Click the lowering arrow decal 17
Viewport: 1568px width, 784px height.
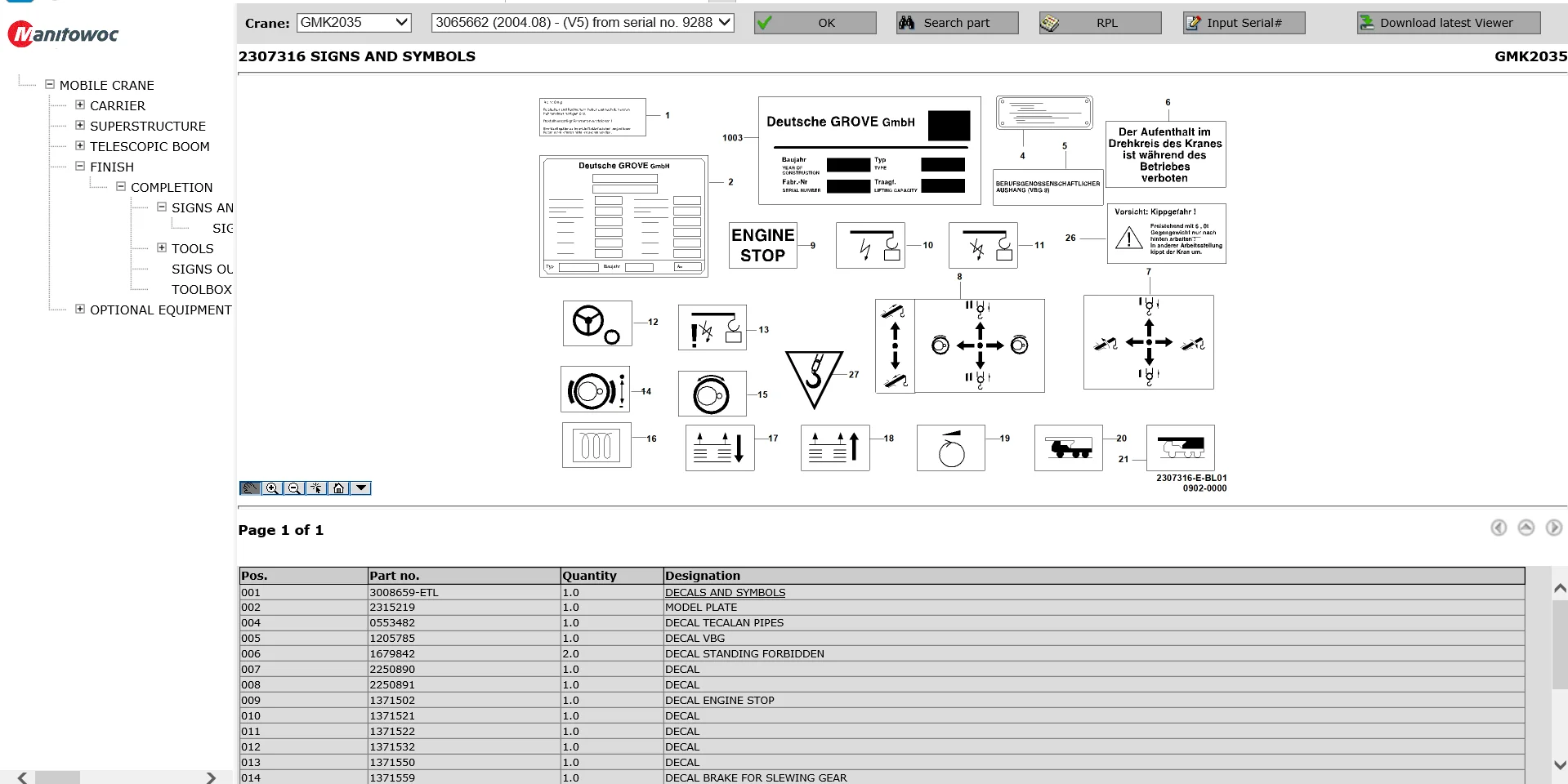pyautogui.click(x=720, y=448)
